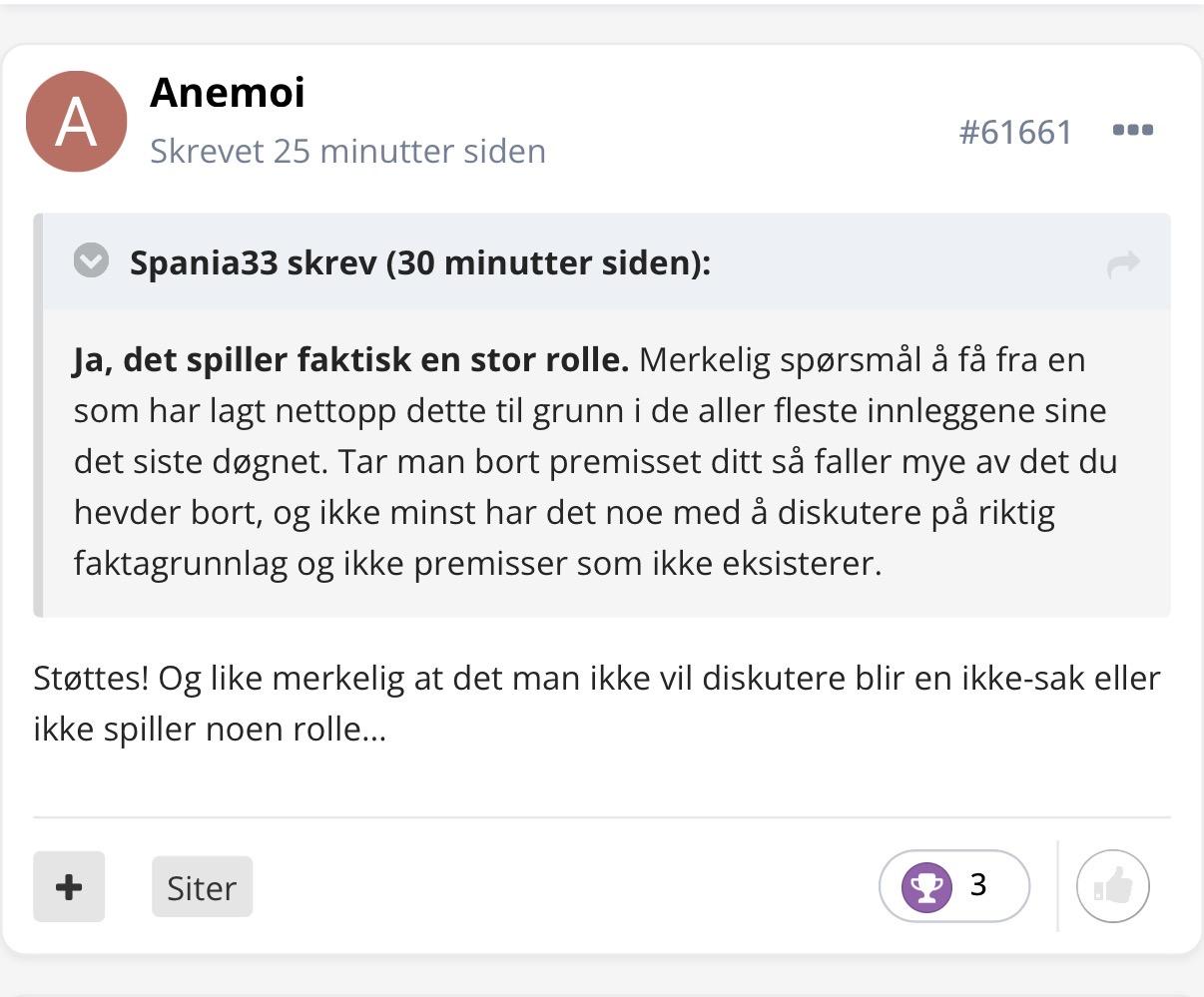
Task: Click "(30 minutter siden)" in the quote header
Action: 548,263
